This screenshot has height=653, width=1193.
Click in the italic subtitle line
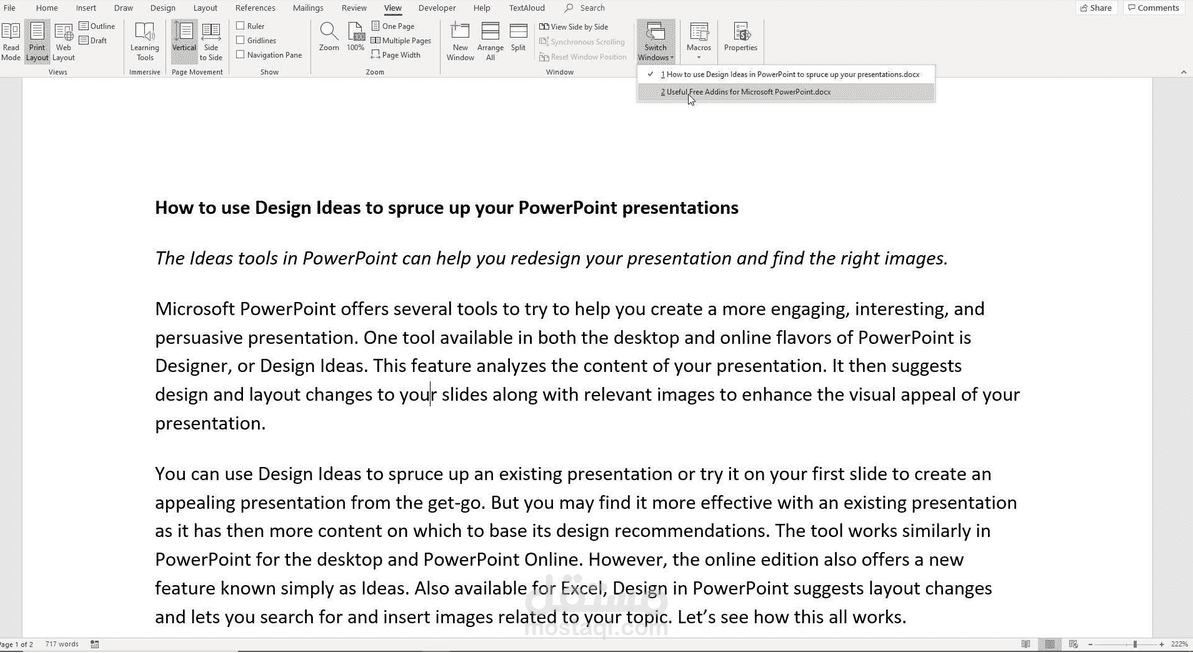[552, 258]
